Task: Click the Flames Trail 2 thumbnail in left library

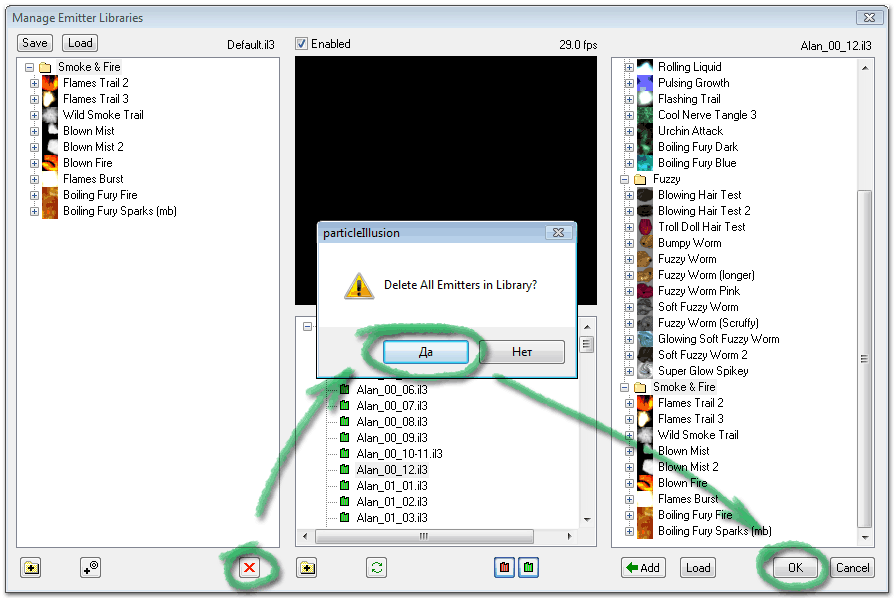Action: pos(50,83)
